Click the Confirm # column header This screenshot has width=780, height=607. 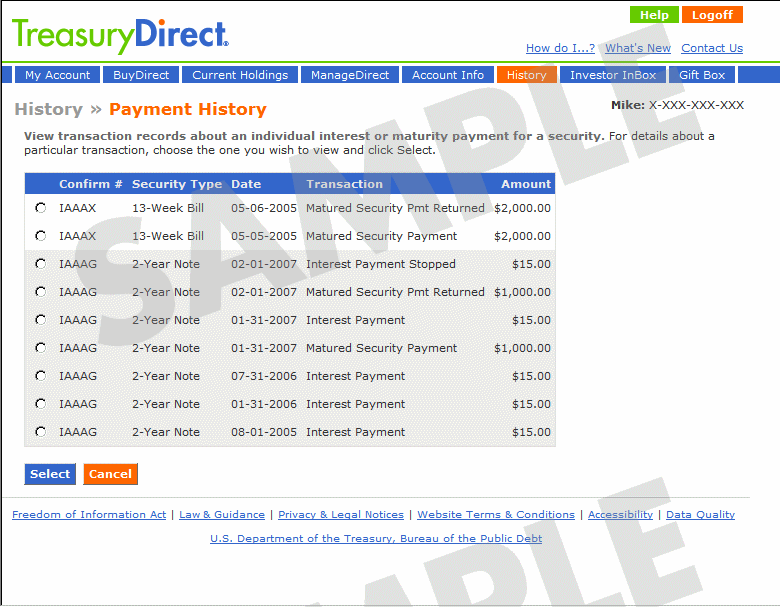click(91, 184)
